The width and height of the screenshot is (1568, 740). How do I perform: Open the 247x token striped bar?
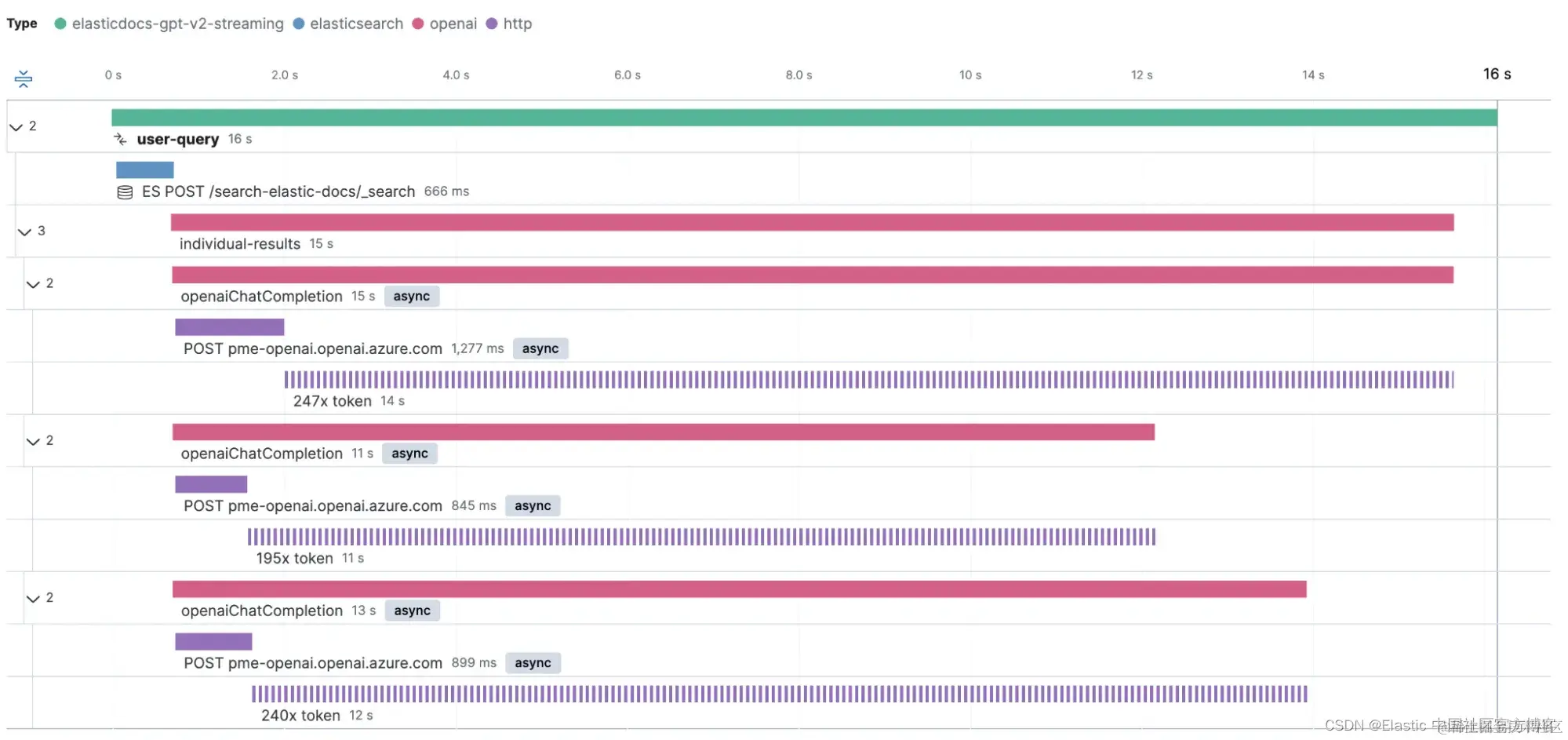pyautogui.click(x=869, y=380)
